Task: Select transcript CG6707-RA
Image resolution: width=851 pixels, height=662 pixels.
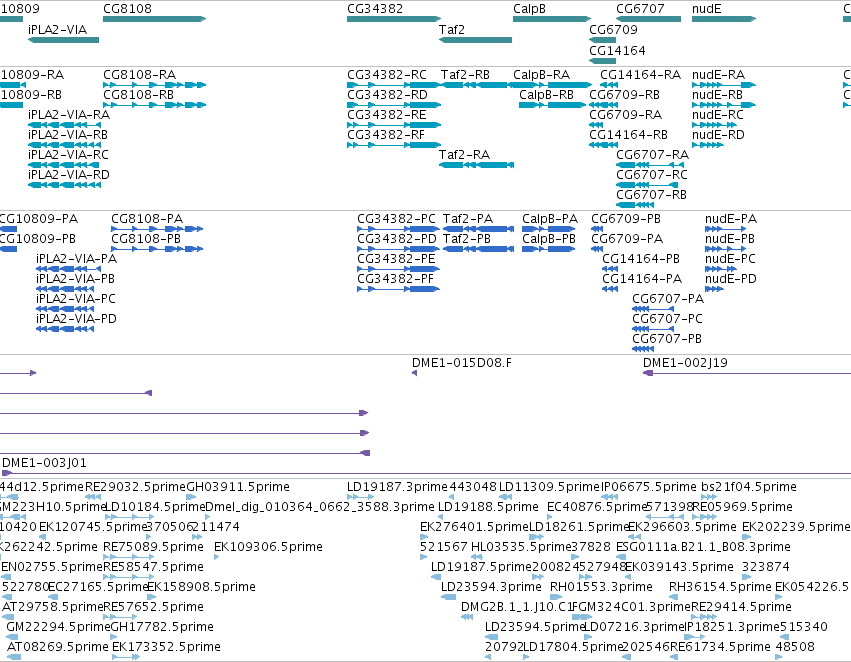Action: 652,155
